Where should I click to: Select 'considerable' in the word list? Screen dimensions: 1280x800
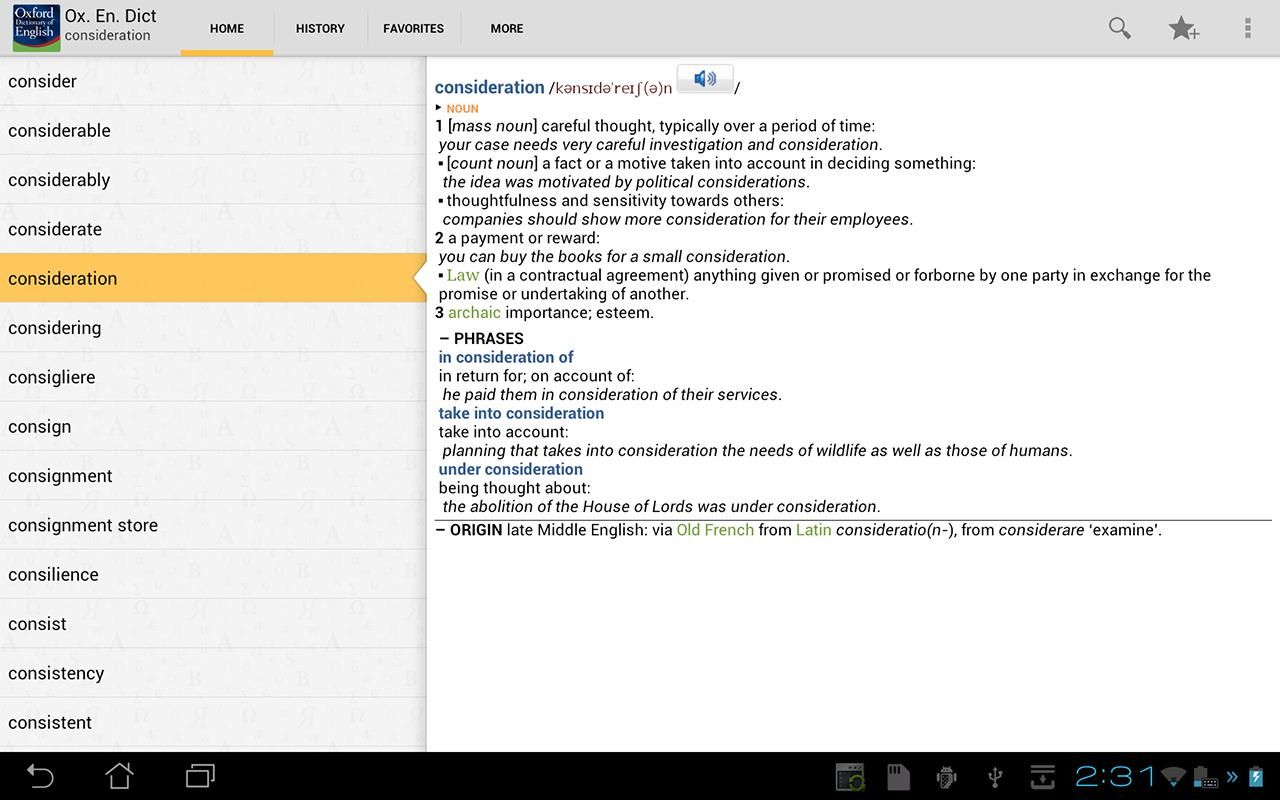coord(60,131)
